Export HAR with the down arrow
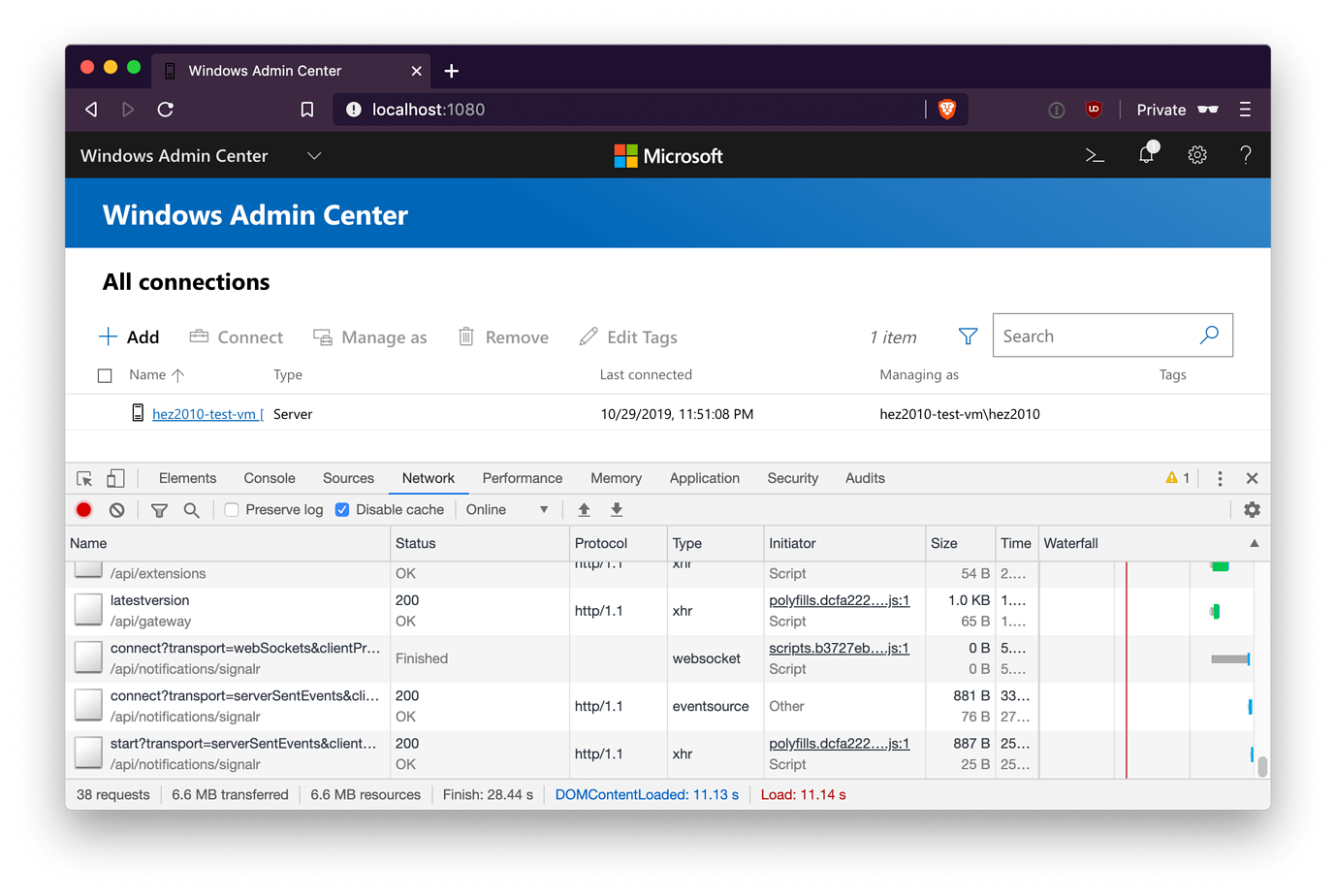This screenshot has width=1336, height=896. click(x=617, y=510)
